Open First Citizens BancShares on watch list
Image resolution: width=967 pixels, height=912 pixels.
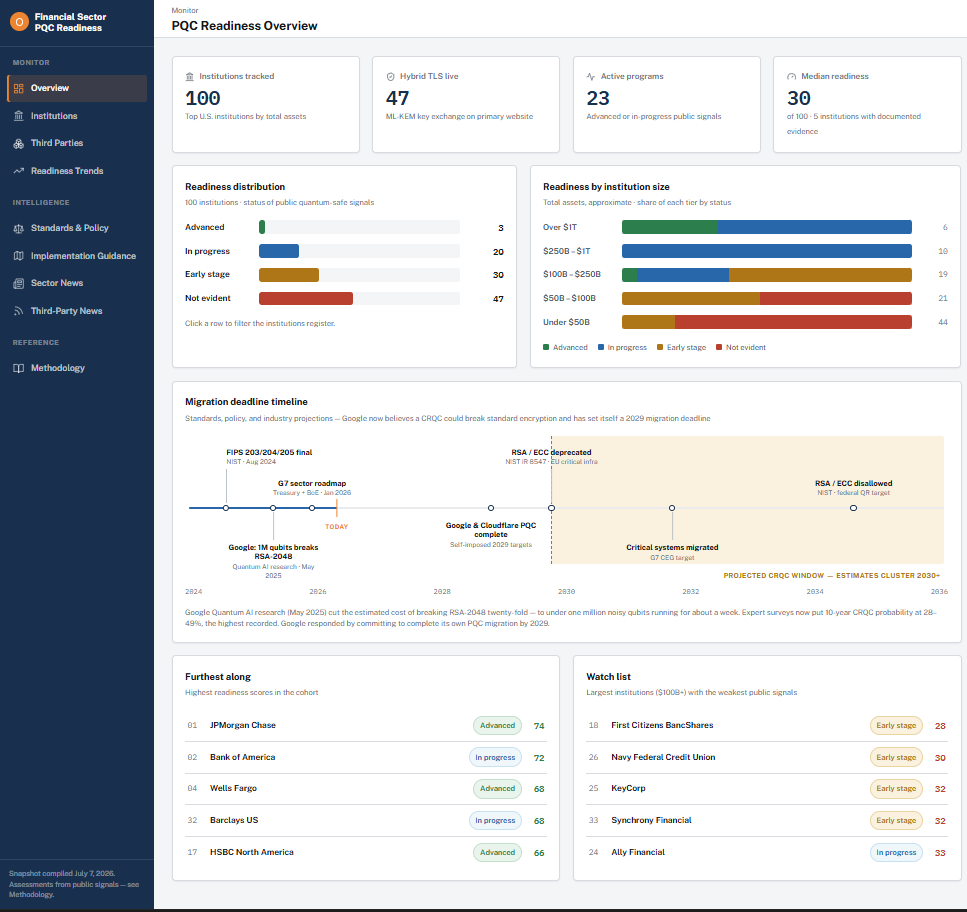(x=767, y=726)
